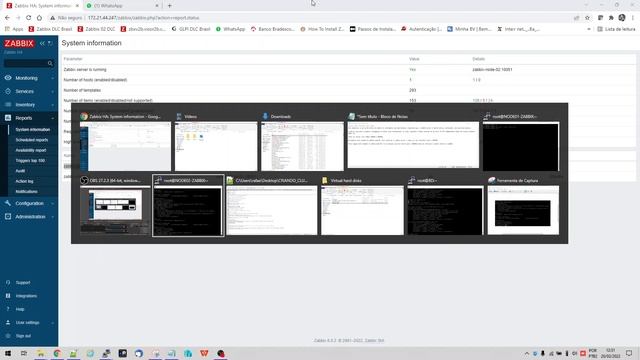The width and height of the screenshot is (640, 360).
Task: Open the Extensions puzzle icon
Action: point(611,18)
